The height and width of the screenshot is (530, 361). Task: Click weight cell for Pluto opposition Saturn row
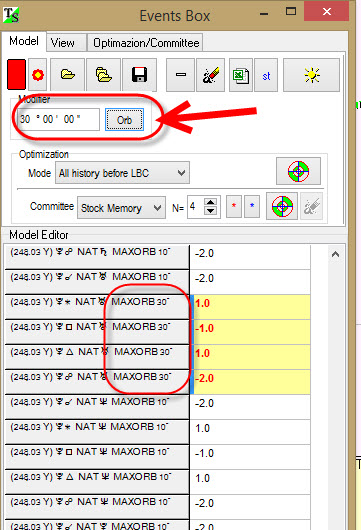coord(250,257)
